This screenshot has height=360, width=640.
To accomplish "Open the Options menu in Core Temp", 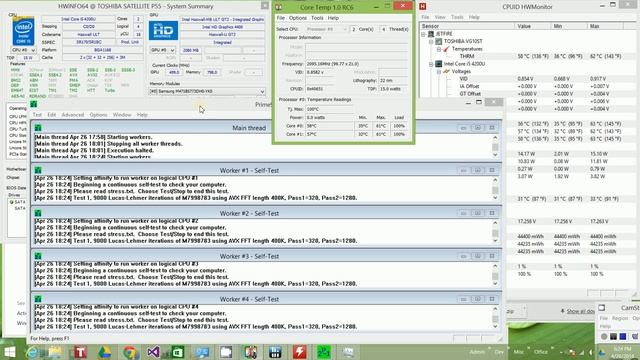I will click(x=298, y=18).
